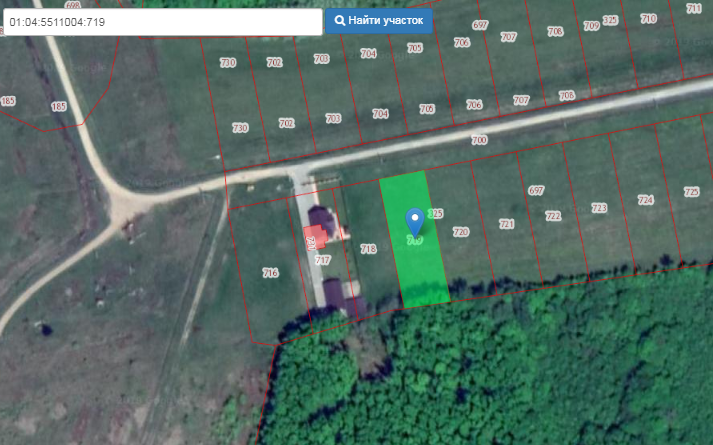Select parcel labeled 710
This screenshot has width=713, height=445.
648,18
